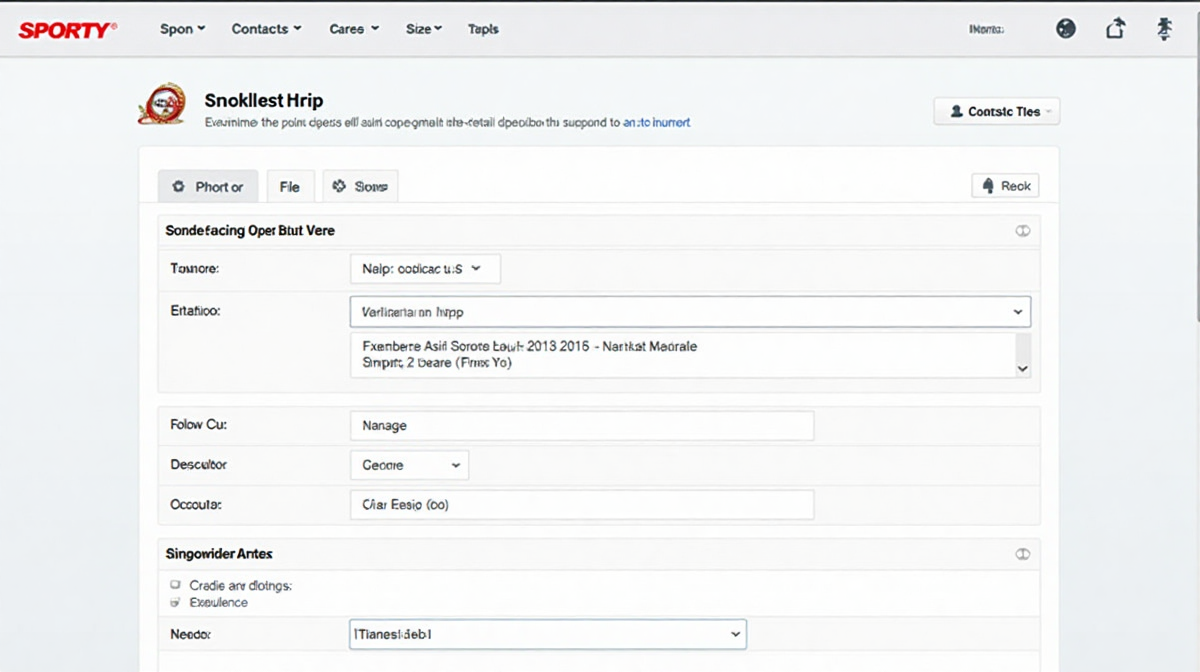Viewport: 1200px width, 672px height.
Task: Click the Tasnore: field label
Action: [195, 269]
